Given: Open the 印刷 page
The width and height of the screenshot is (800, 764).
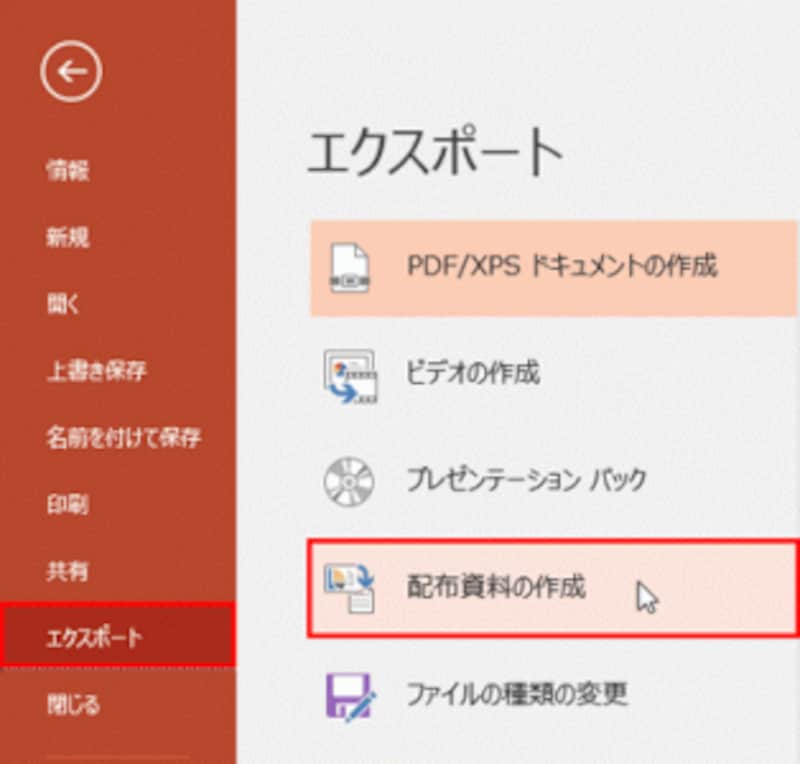Looking at the screenshot, I should pos(68,504).
